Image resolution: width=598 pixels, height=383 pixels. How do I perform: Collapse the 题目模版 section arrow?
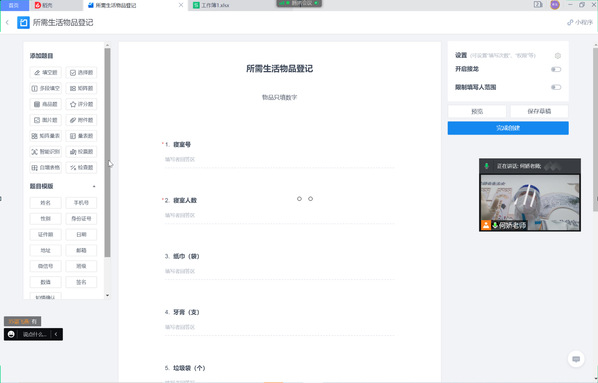point(94,187)
